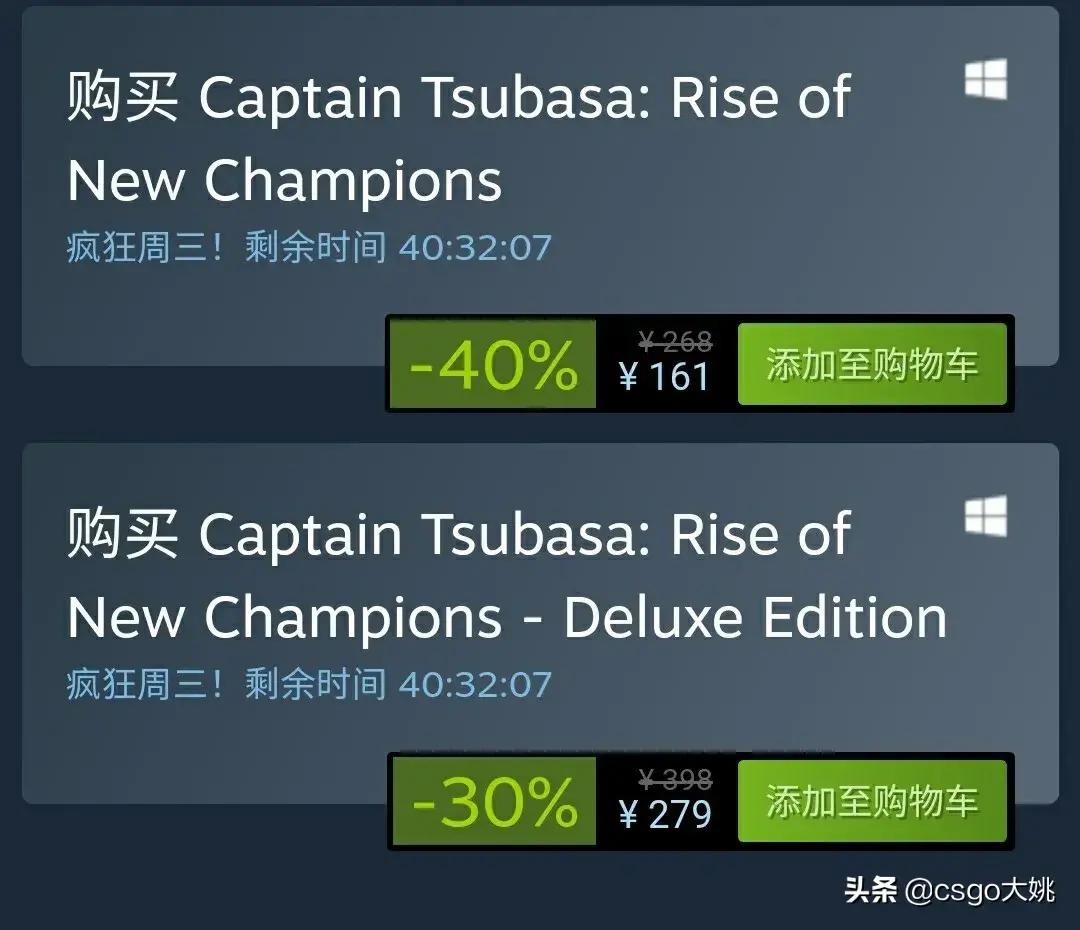Click the ¥161 discounted price
The height and width of the screenshot is (930, 1080).
click(x=664, y=377)
